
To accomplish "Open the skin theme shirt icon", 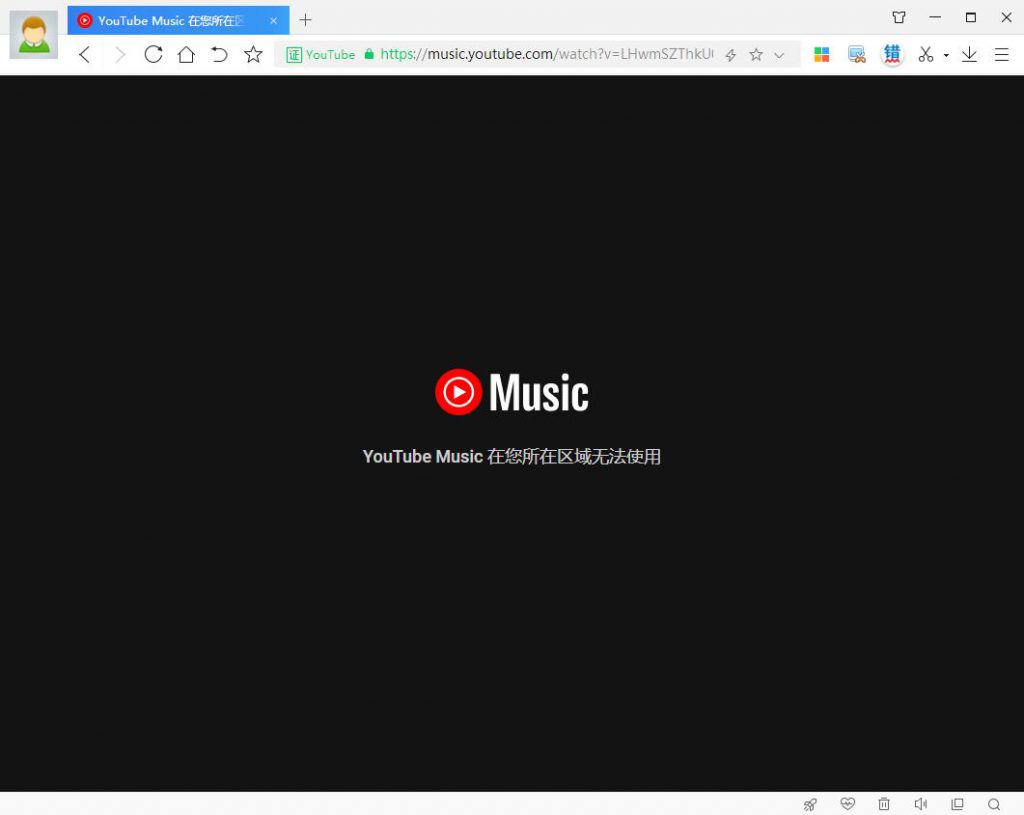I will coord(899,18).
